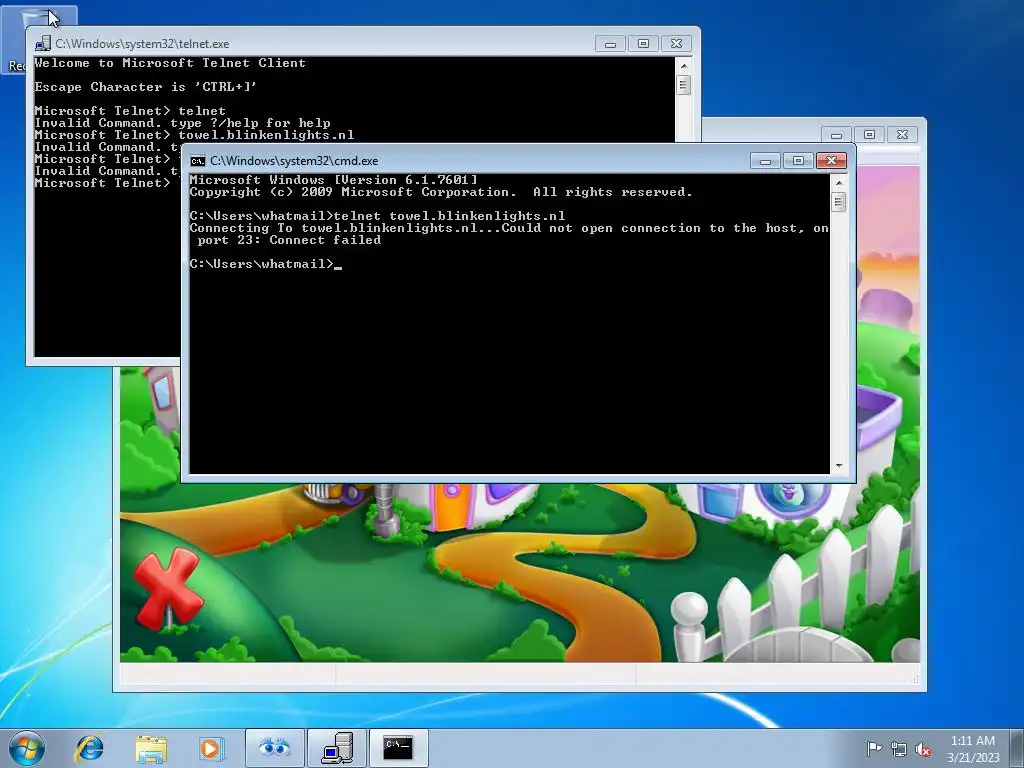
Task: Open the Windows Start menu orb
Action: click(27, 748)
